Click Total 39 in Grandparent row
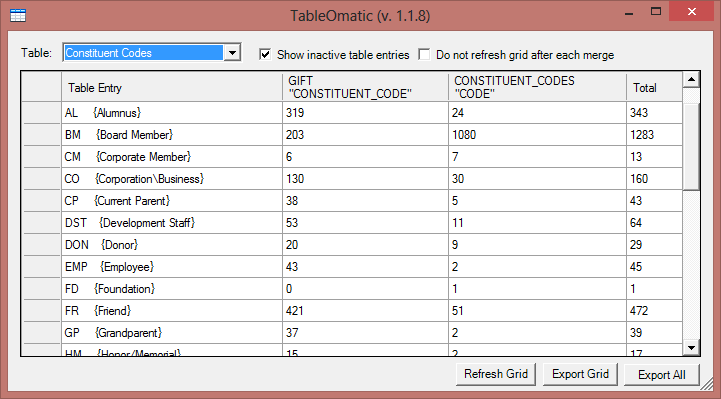Viewport: 721px width, 399px height. [654, 333]
